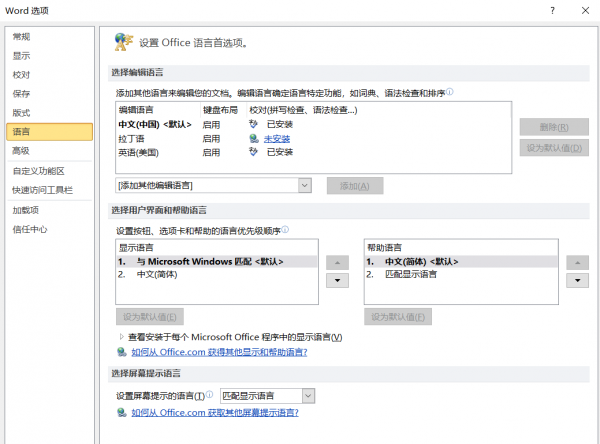Click 启用 keyboard status for 中文(中国)
Screen dimensions: 600x444
point(211,124)
